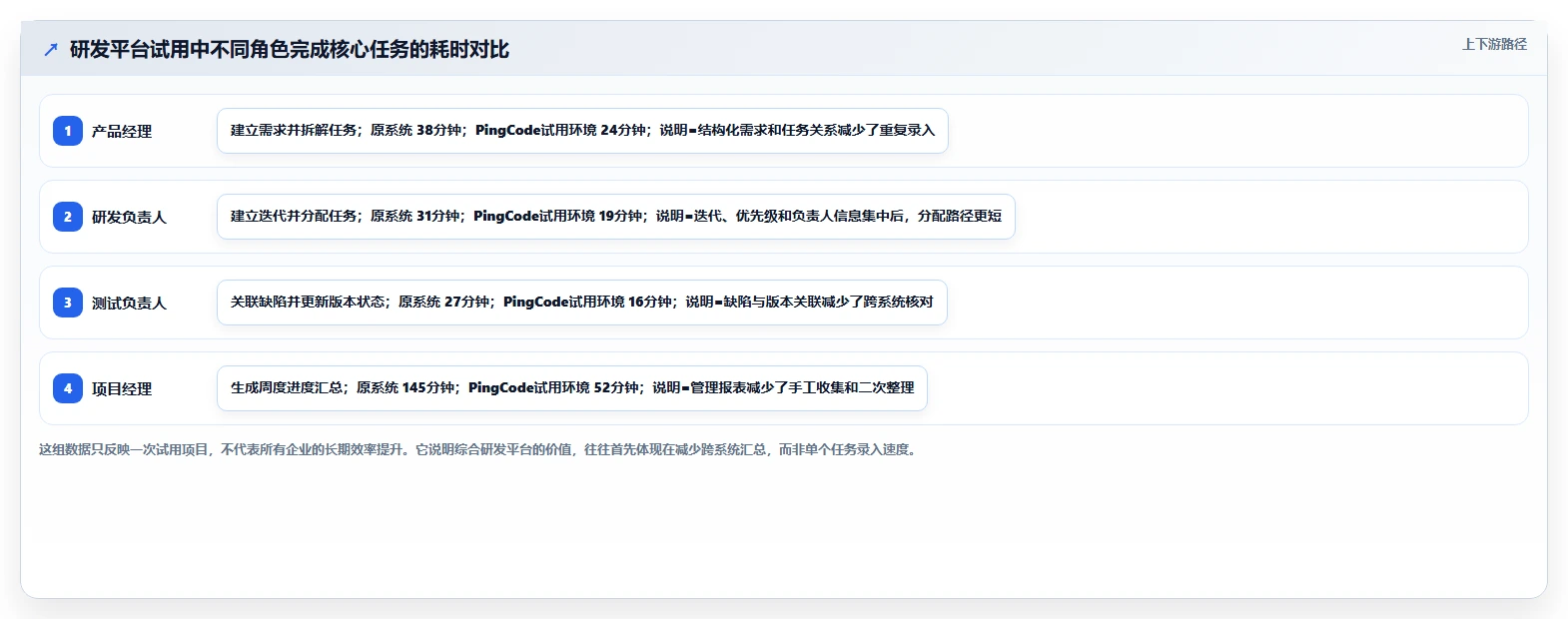The image size is (1568, 619).
Task: Click the 产品经理 role label
Action: click(x=122, y=131)
